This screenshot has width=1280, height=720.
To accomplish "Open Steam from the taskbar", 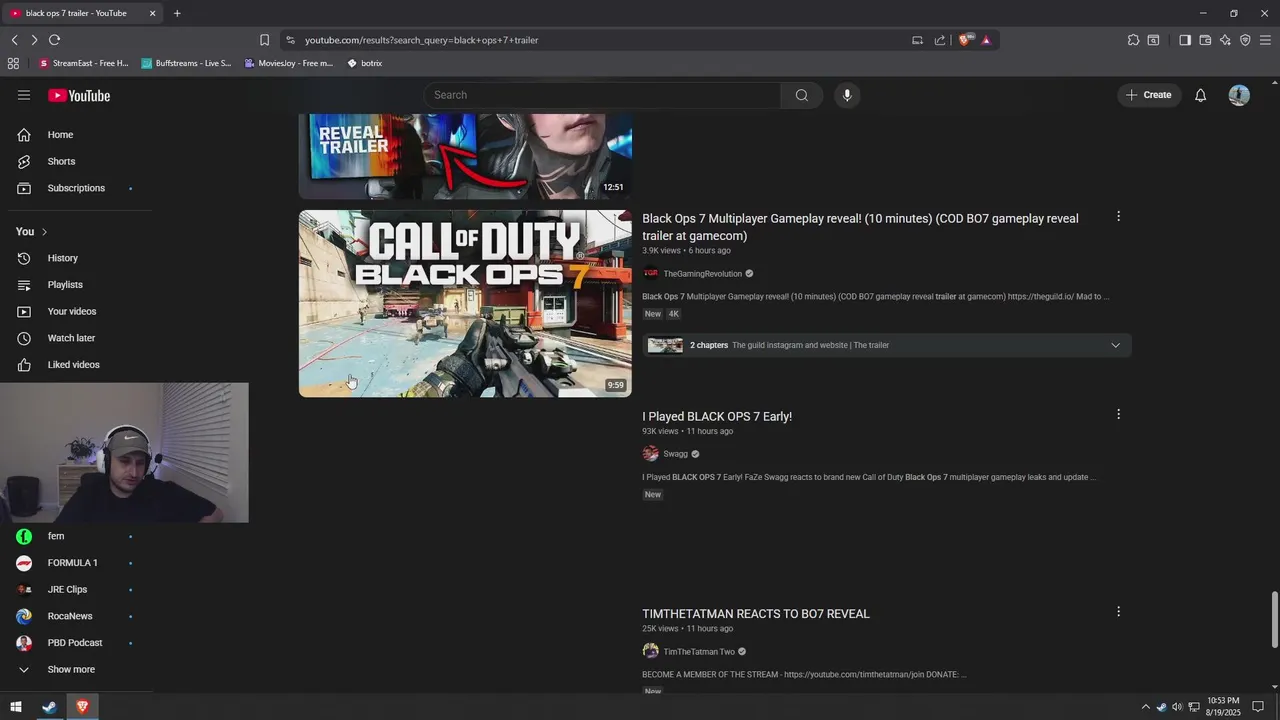I will [x=49, y=707].
